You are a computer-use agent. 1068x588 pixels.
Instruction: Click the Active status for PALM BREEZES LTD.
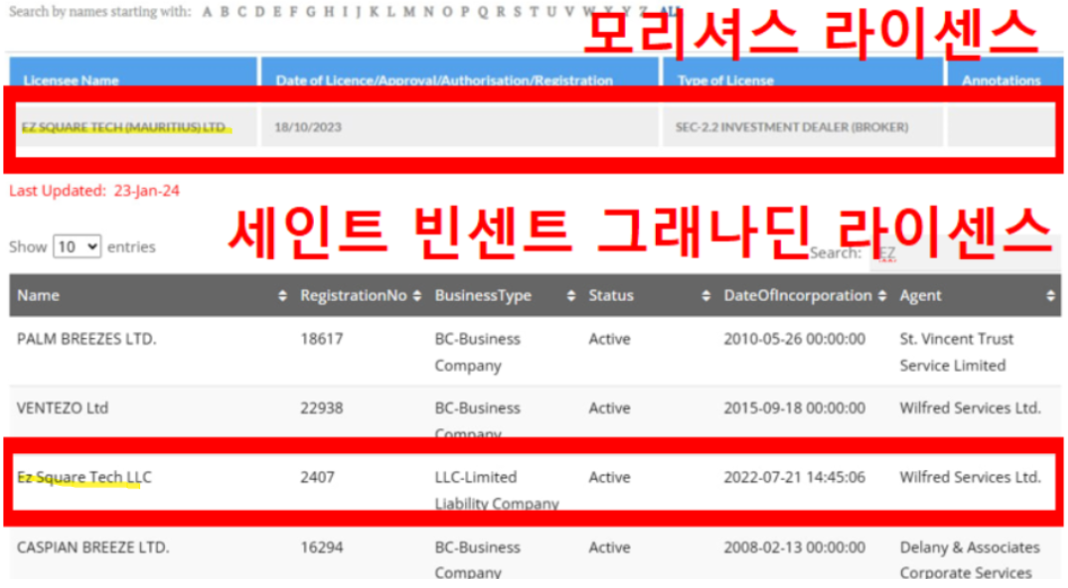[x=610, y=339]
